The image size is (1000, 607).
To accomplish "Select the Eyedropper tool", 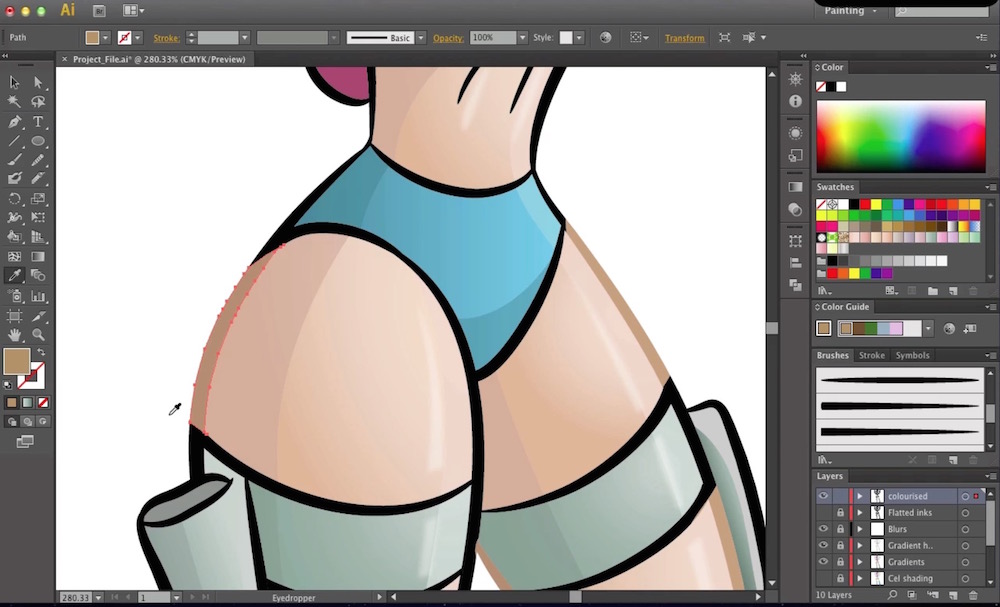I will (15, 275).
